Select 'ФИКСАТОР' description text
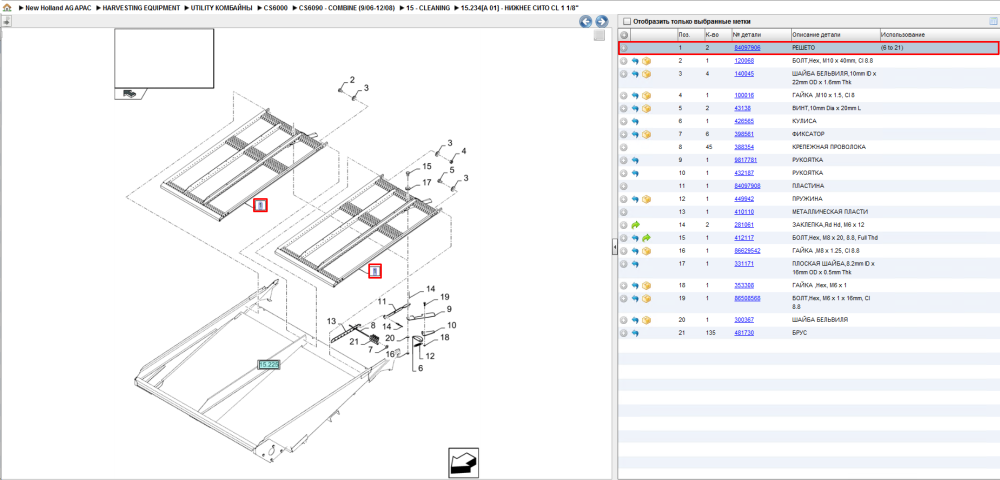Viewport: 1000px width, 480px height. click(808, 135)
